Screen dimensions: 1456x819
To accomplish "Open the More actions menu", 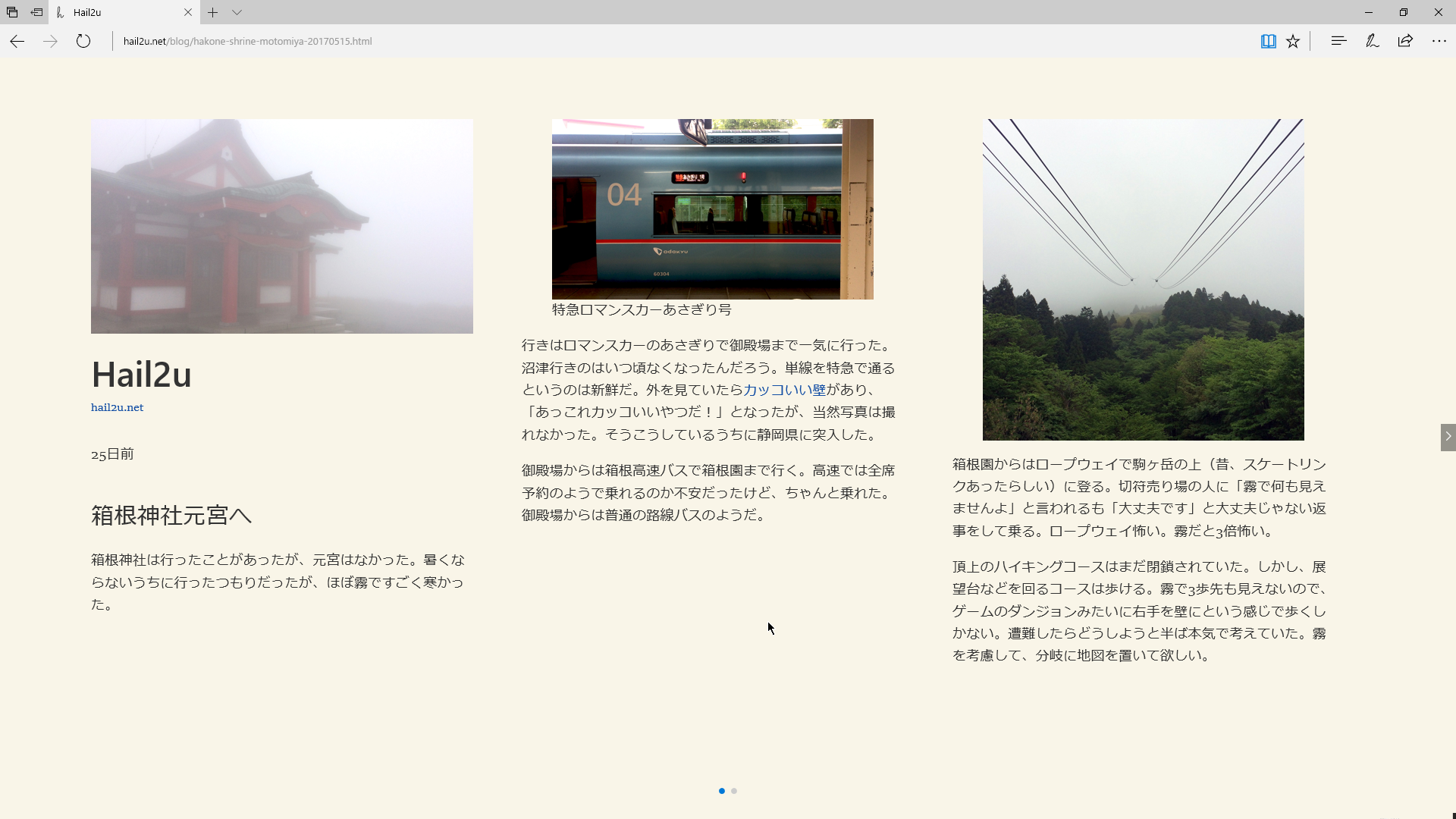I will click(x=1439, y=41).
